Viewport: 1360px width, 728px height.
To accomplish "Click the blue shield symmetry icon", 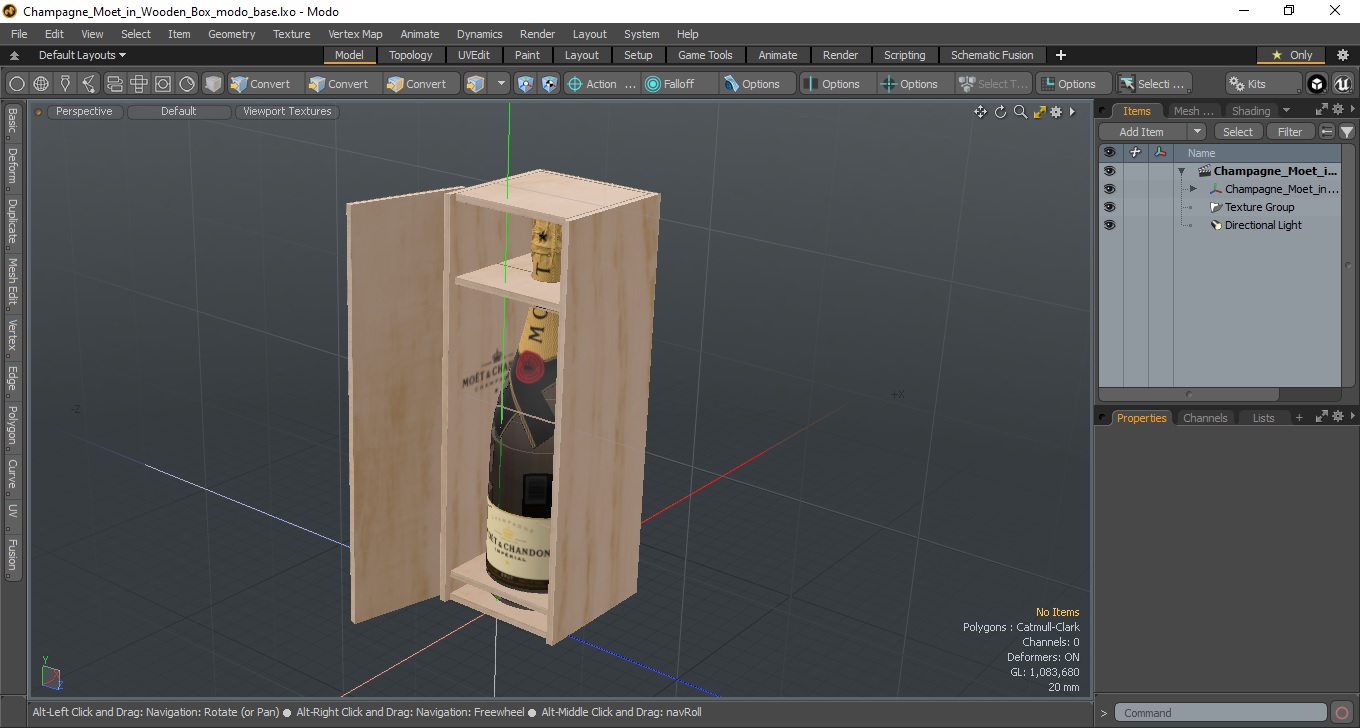I will 526,84.
